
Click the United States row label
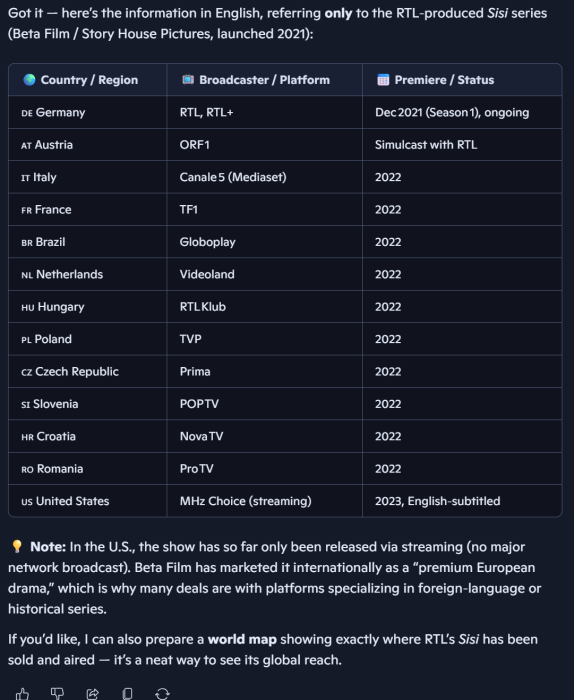[x=65, y=501]
